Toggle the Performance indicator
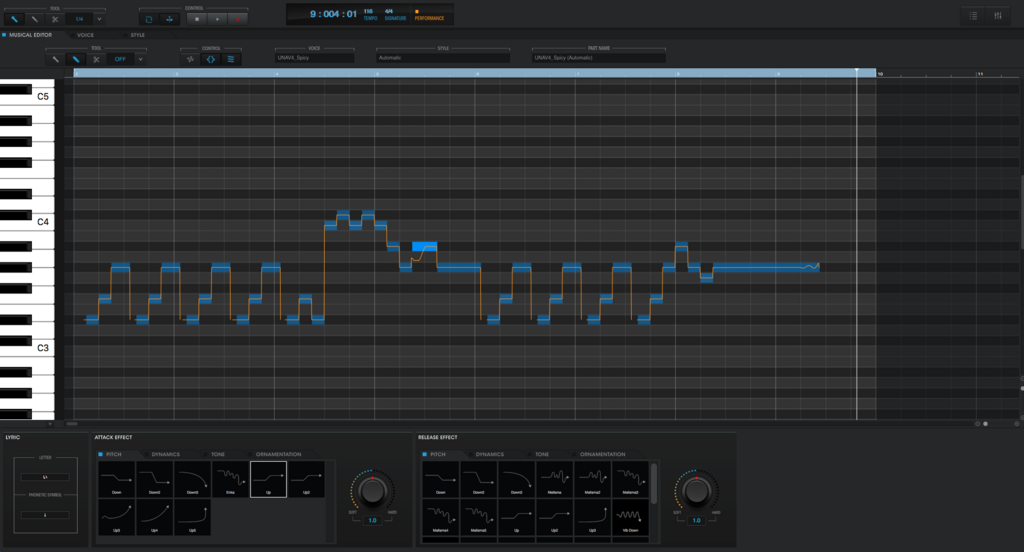 tap(429, 15)
